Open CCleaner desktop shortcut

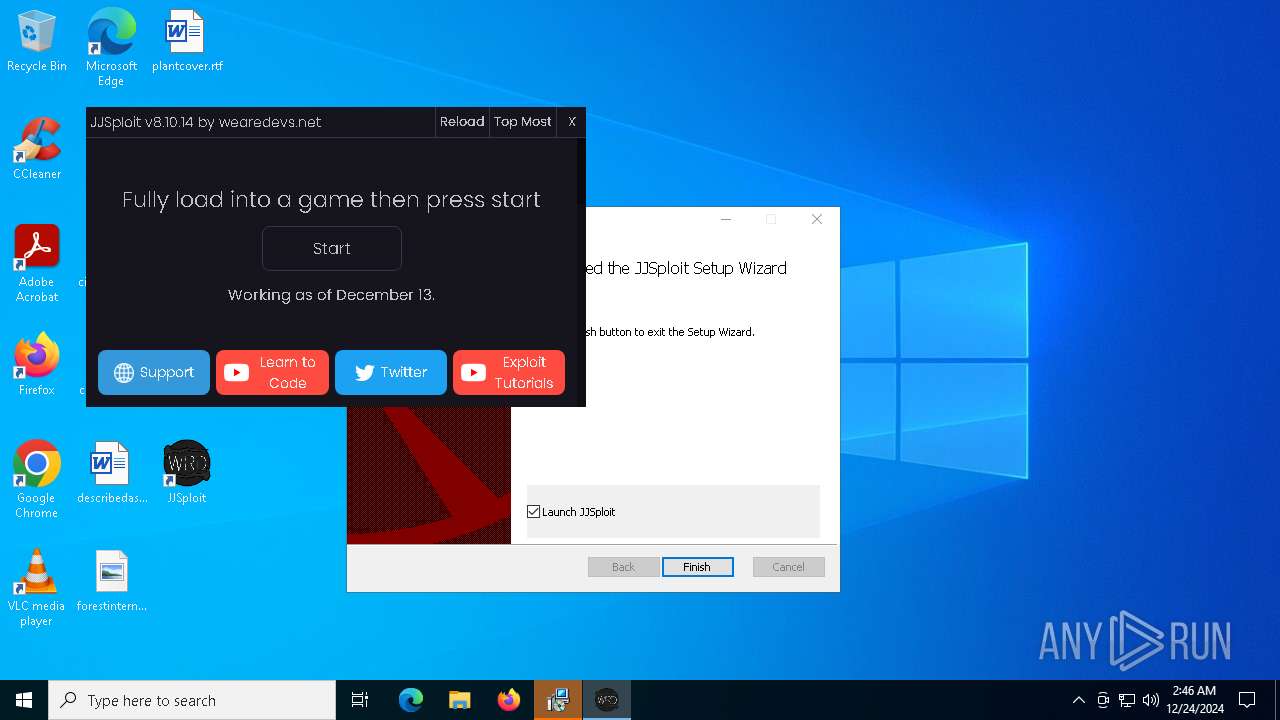(37, 149)
